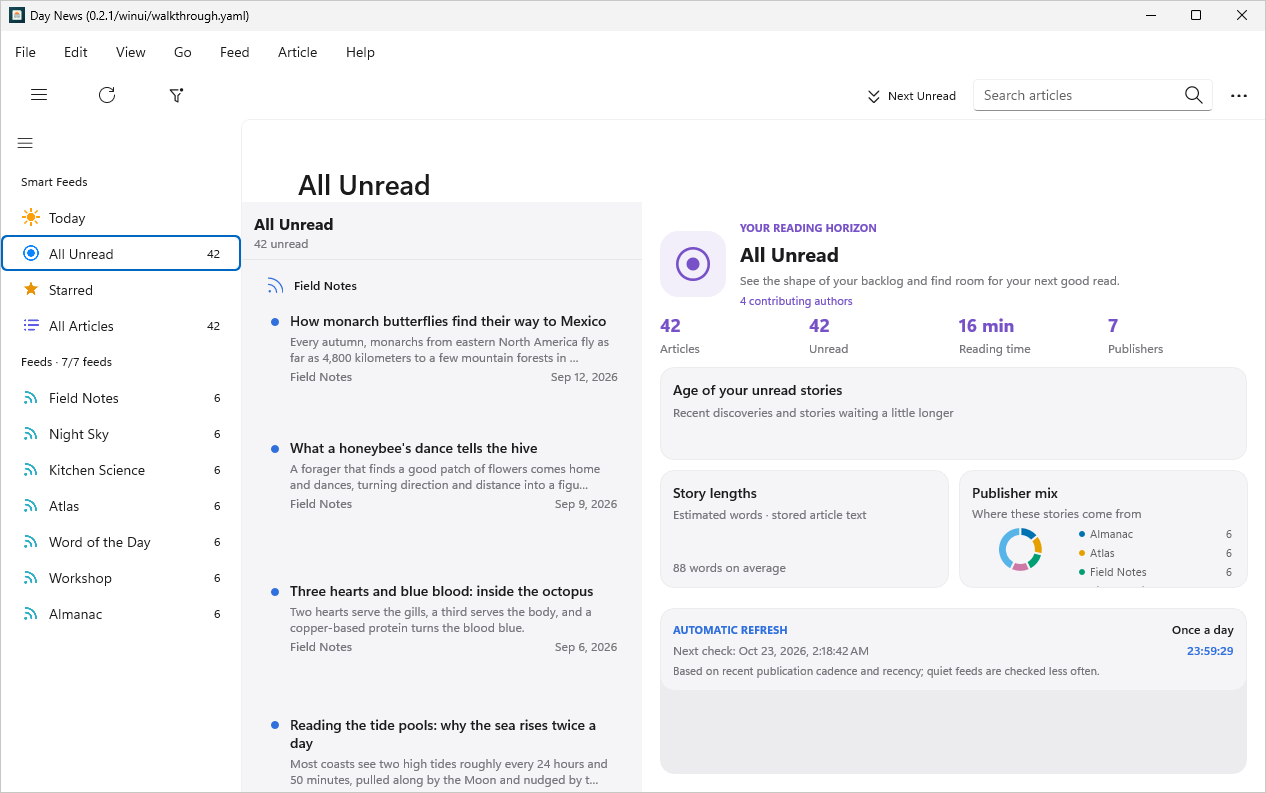
Task: Click the Day News app icon in title bar
Action: [x=16, y=15]
